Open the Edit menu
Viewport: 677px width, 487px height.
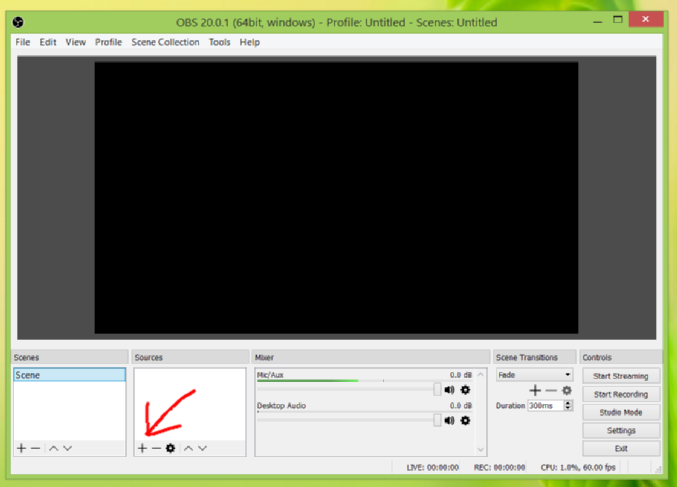(48, 42)
